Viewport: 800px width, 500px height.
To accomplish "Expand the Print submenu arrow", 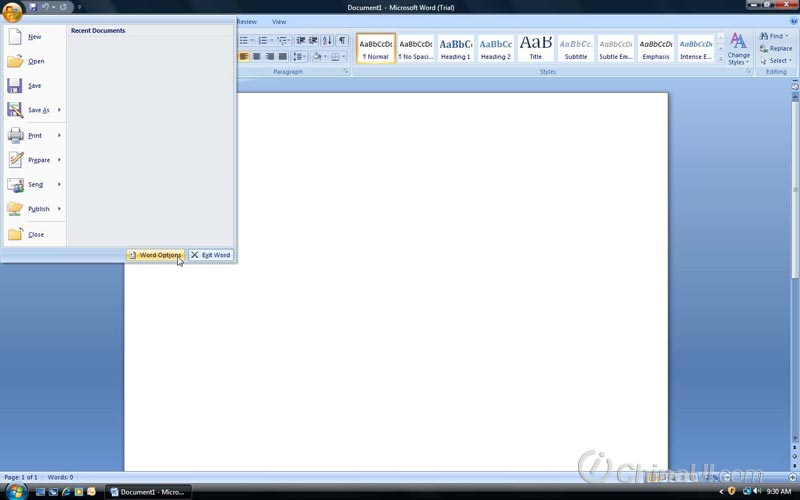I will tap(59, 135).
